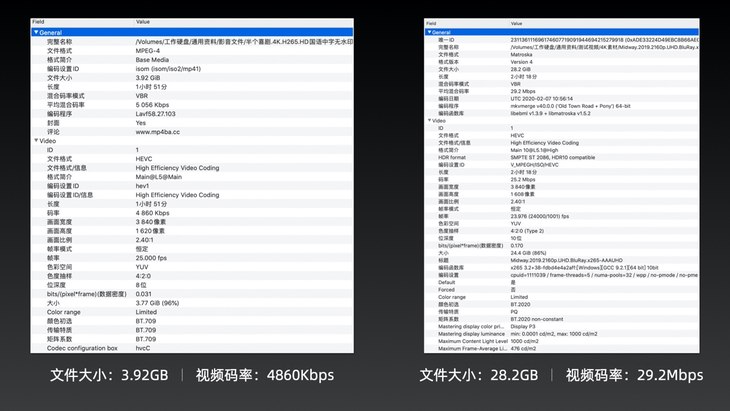
Task: Select the 25.000 fps frame rate row
Action: click(x=151, y=258)
